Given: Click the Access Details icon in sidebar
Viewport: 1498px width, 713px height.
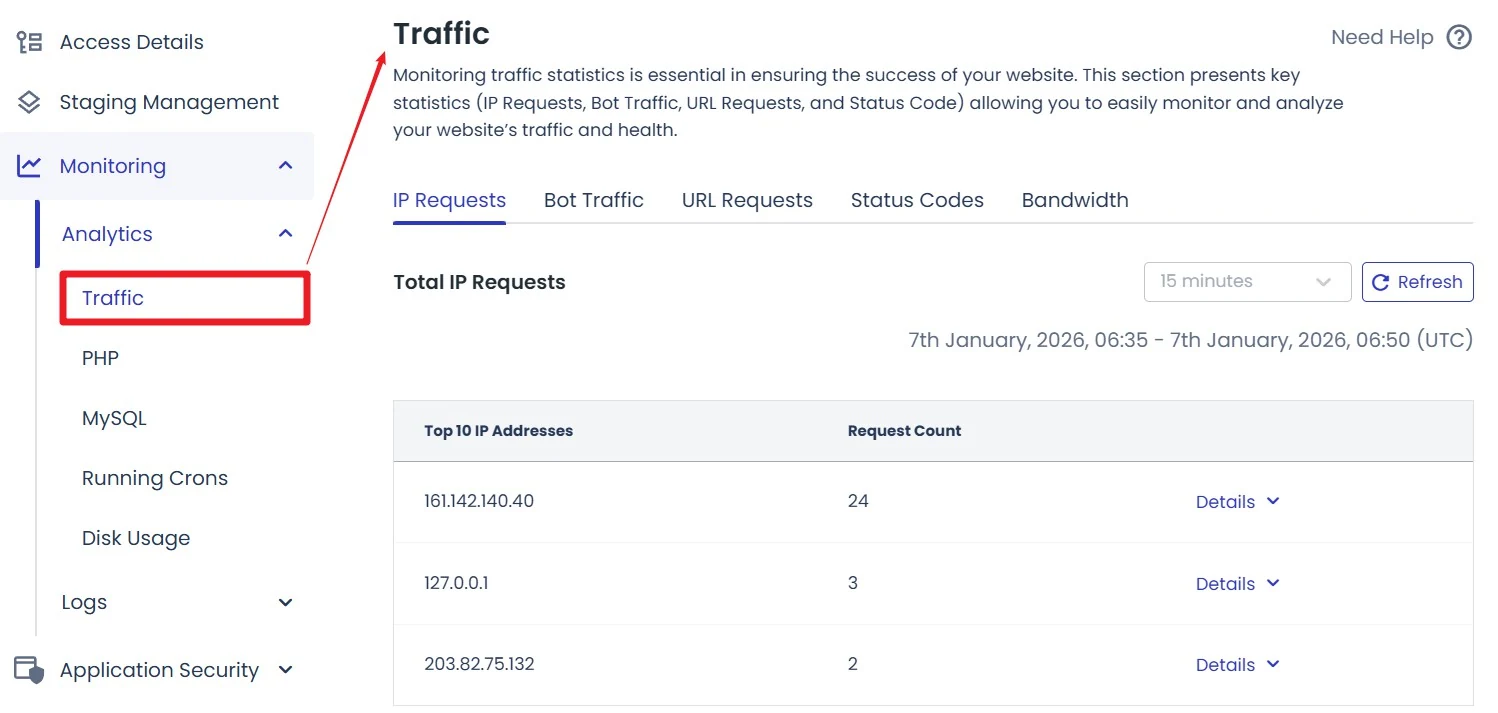Looking at the screenshot, I should tap(29, 42).
